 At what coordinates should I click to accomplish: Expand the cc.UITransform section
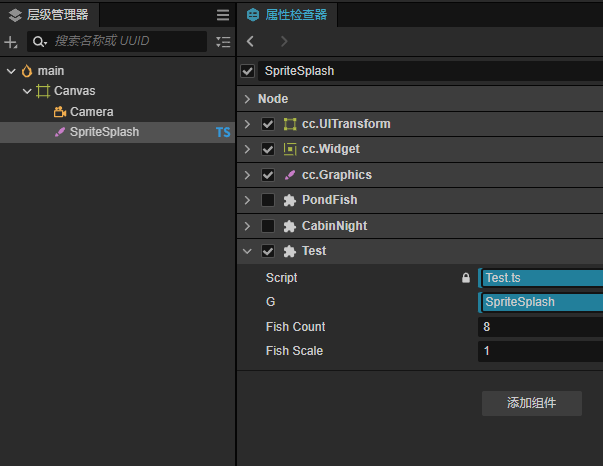[247, 124]
